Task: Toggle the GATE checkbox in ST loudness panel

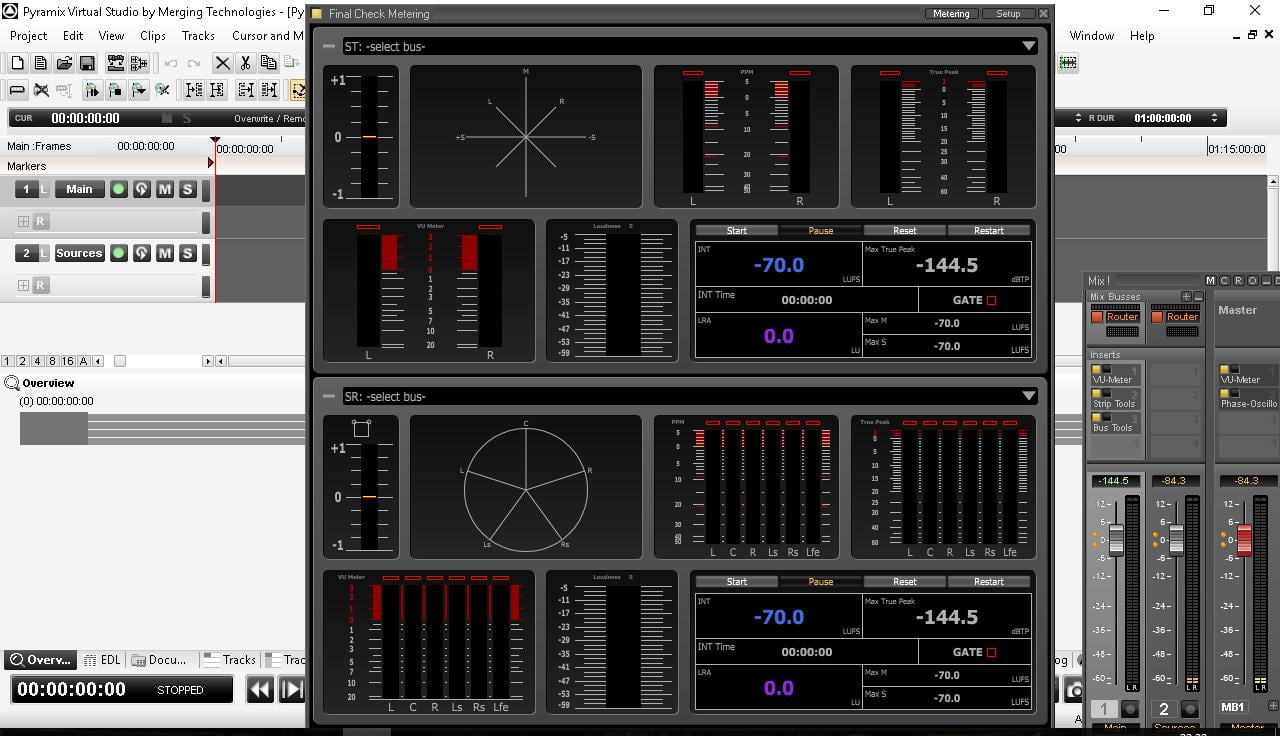Action: [991, 300]
